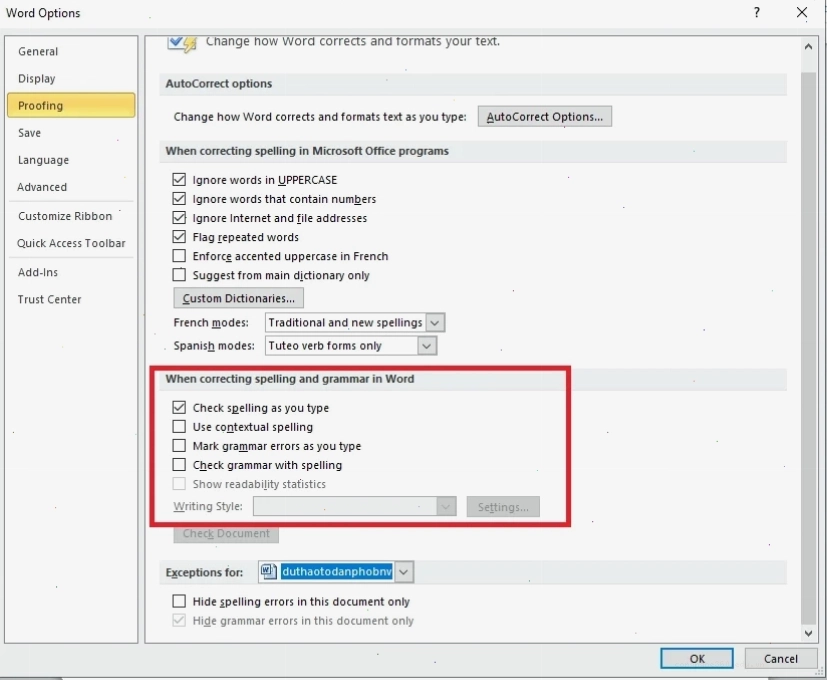Confirm settings with the OK button
Viewport: 827px width, 681px height.
click(x=697, y=658)
